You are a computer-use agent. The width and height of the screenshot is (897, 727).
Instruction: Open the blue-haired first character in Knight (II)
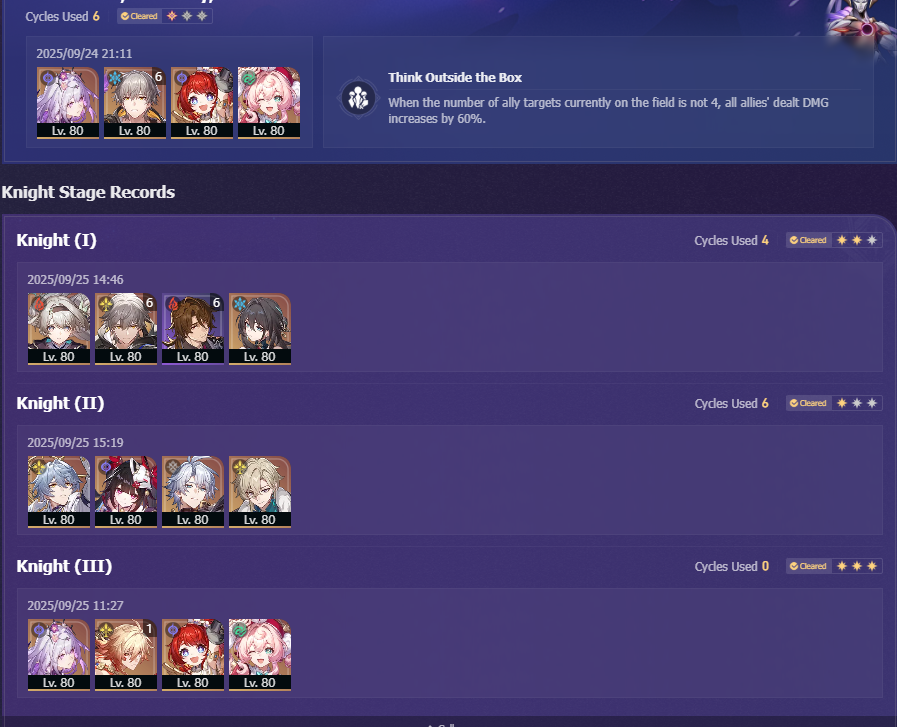[x=59, y=491]
